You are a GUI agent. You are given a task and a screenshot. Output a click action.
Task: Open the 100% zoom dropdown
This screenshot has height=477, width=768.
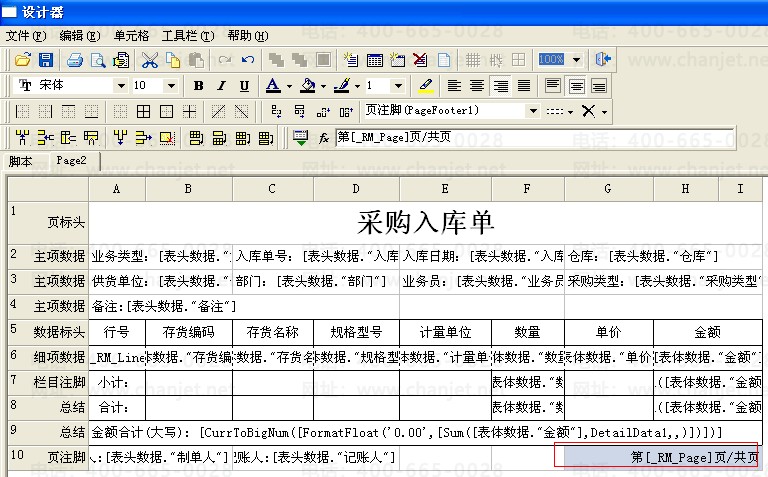[576, 60]
